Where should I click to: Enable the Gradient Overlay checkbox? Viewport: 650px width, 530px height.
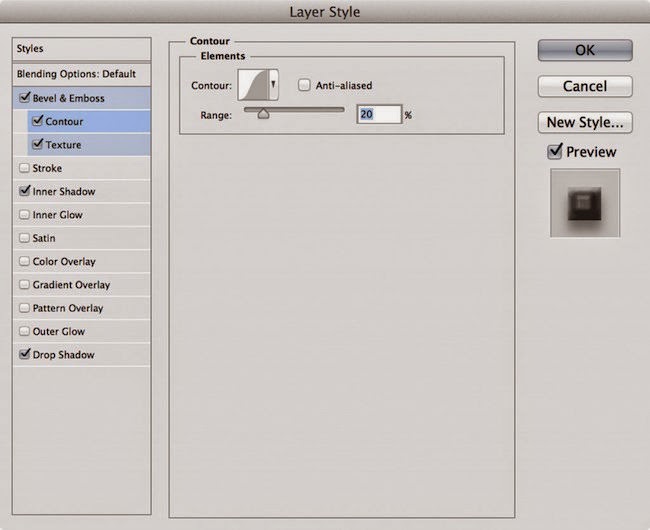point(24,285)
